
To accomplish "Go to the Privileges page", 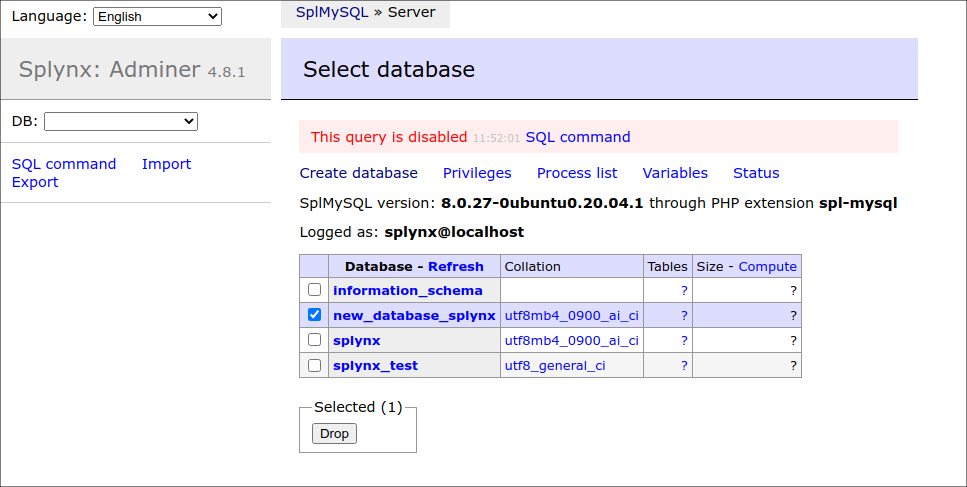I will click(x=477, y=173).
